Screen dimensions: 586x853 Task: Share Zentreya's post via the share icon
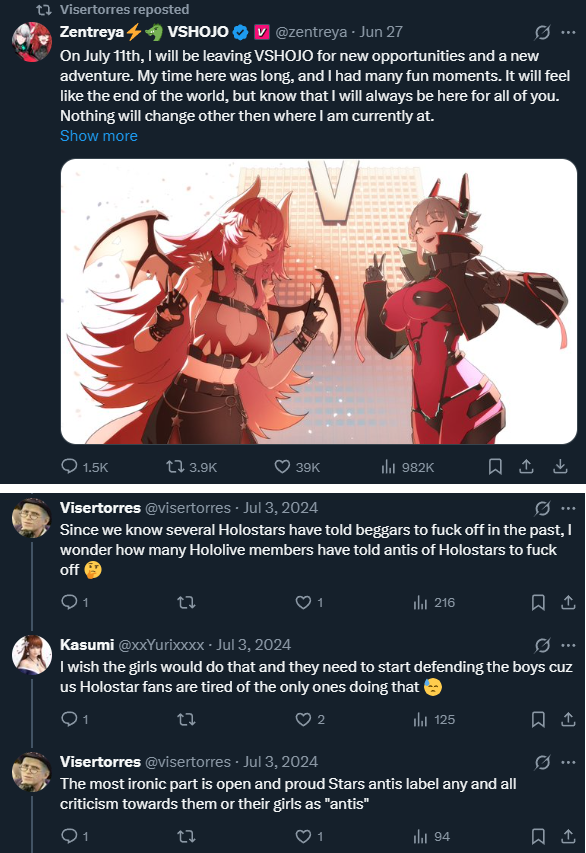click(x=526, y=467)
